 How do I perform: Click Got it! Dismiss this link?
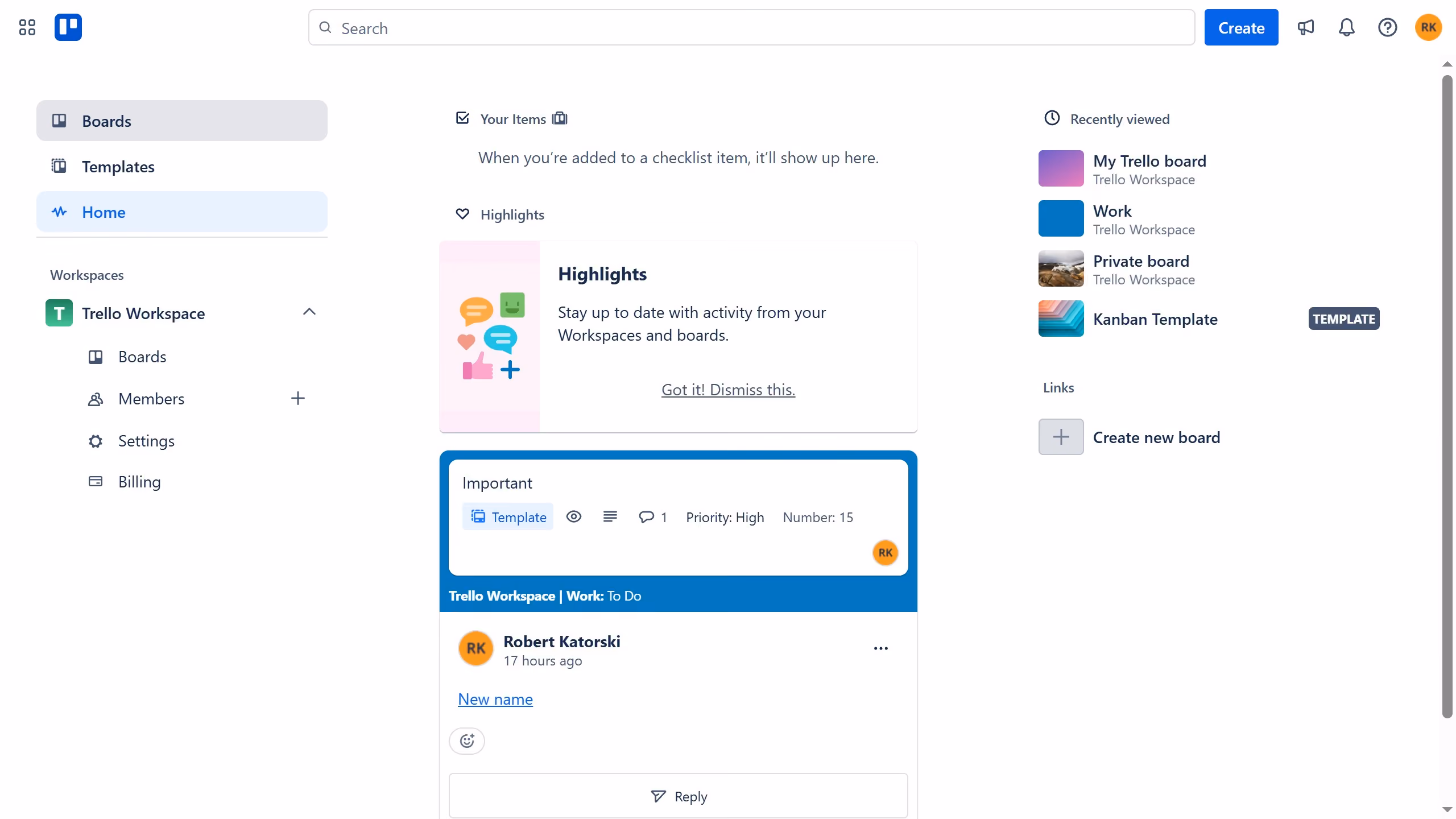pyautogui.click(x=728, y=390)
